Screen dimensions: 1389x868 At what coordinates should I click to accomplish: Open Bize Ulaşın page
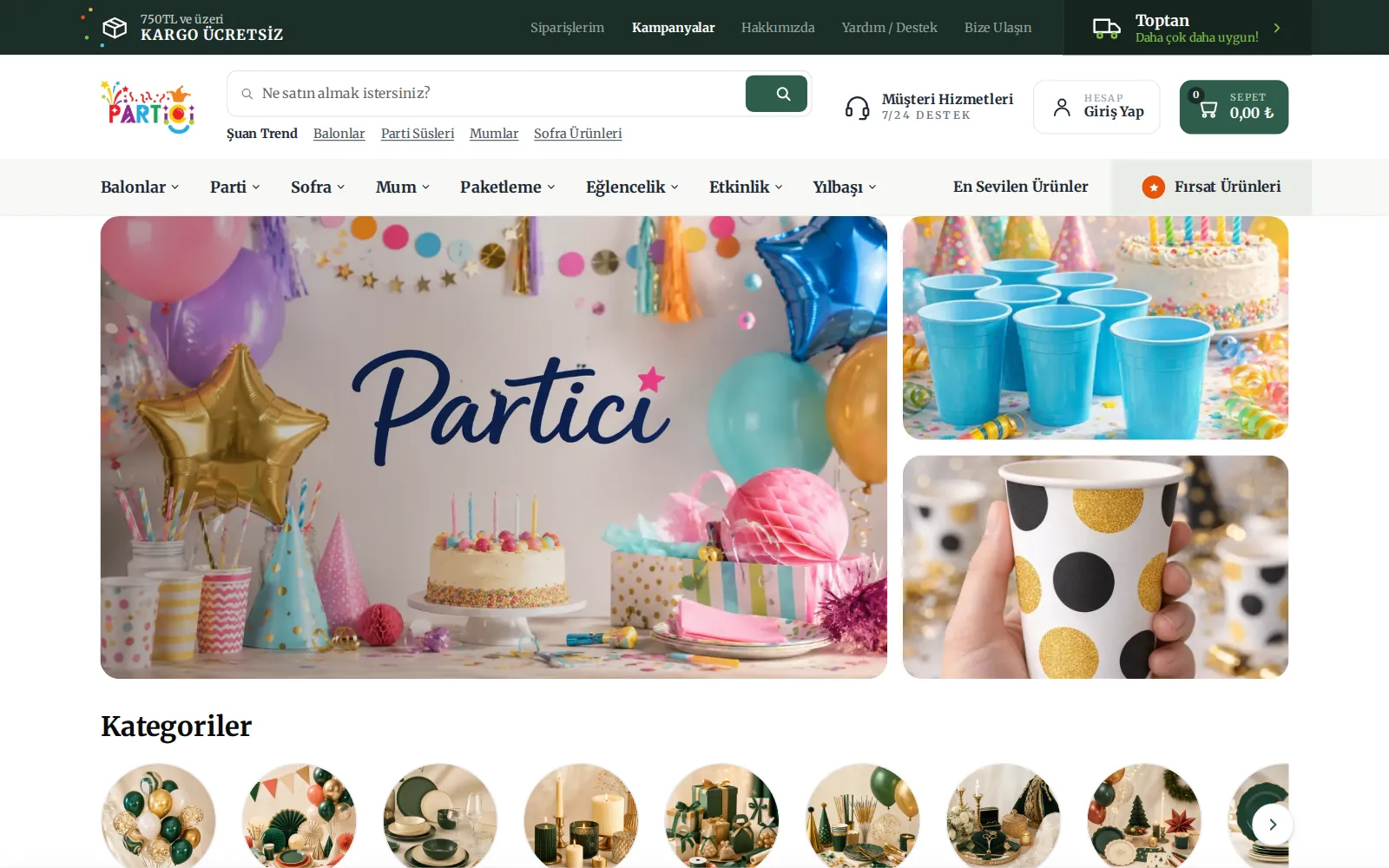click(x=997, y=28)
